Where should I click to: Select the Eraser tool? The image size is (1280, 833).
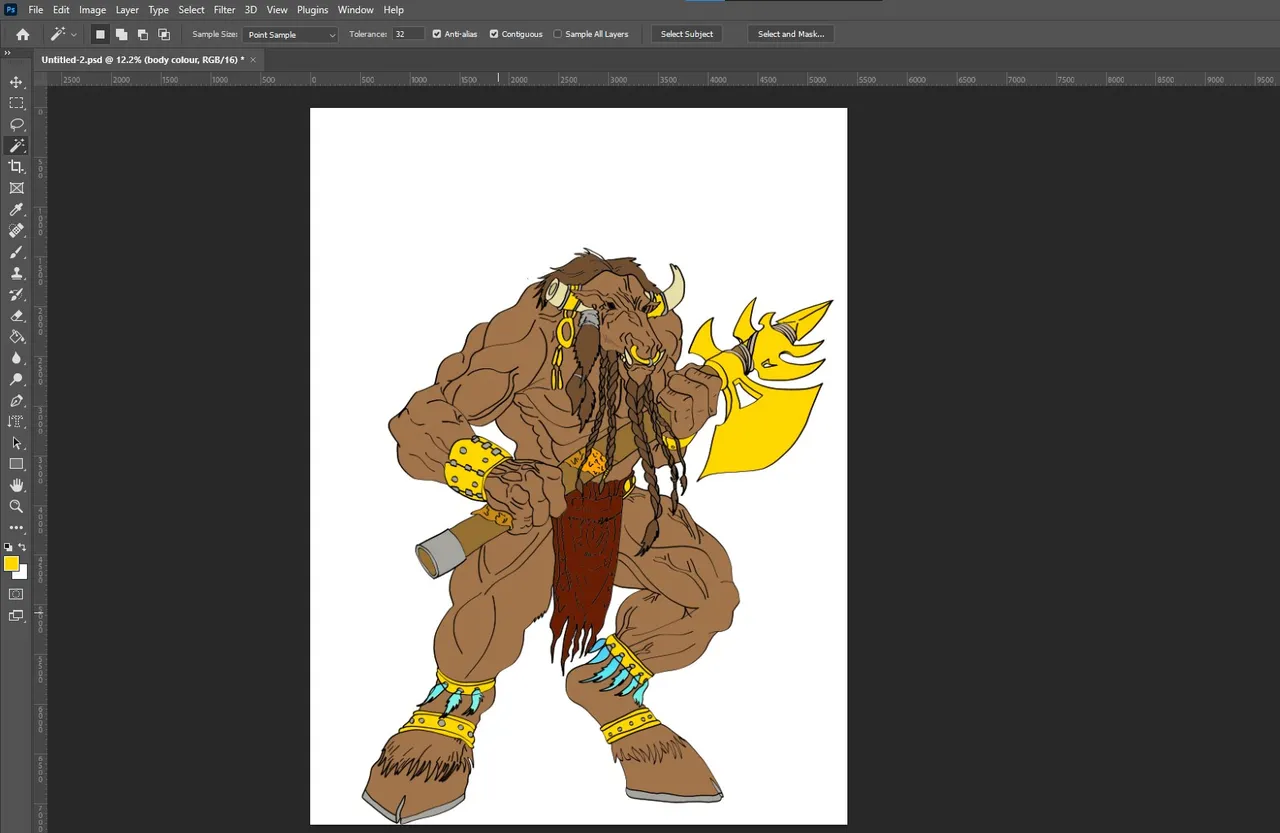pos(16,316)
